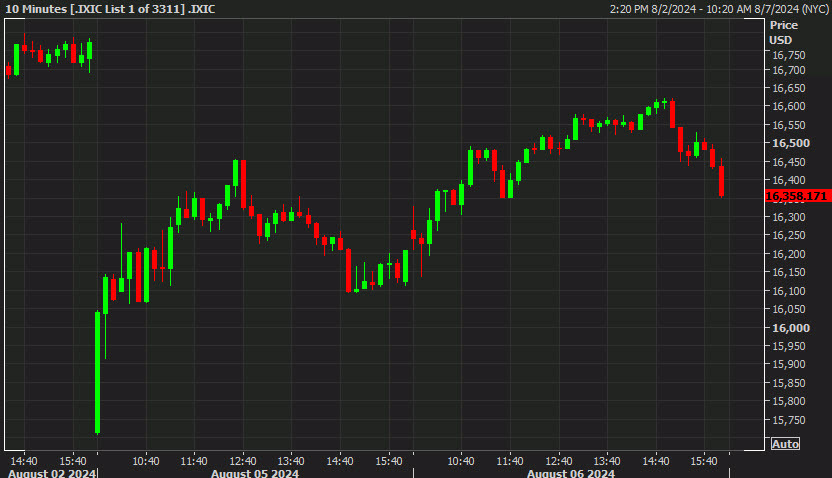Click the 12:40 time label under August 05
Screen dimensions: 832x478
coord(242,461)
